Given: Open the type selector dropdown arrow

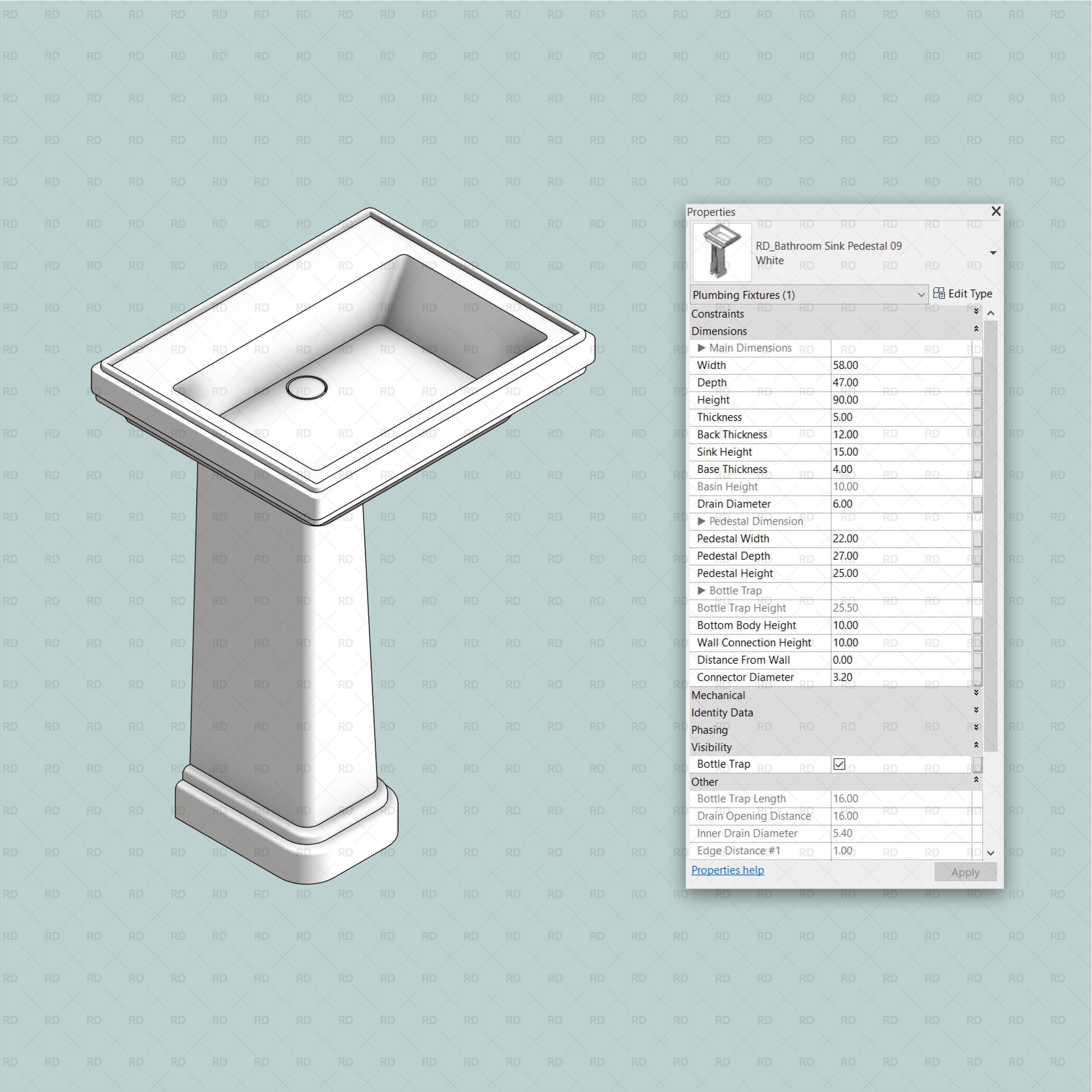Looking at the screenshot, I should point(993,253).
